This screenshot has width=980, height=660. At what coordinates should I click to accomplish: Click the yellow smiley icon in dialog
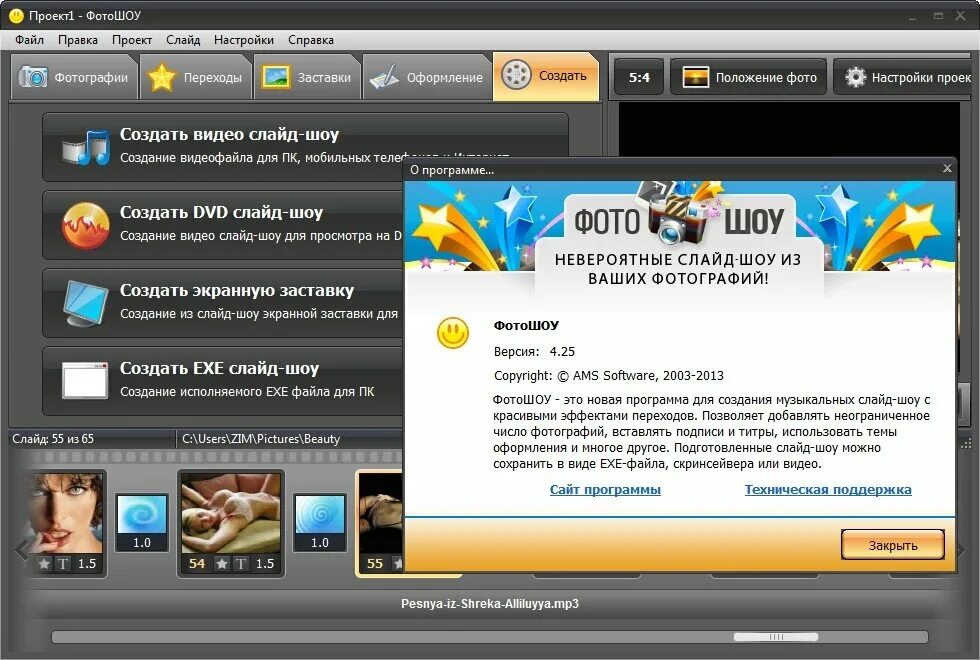click(x=452, y=332)
